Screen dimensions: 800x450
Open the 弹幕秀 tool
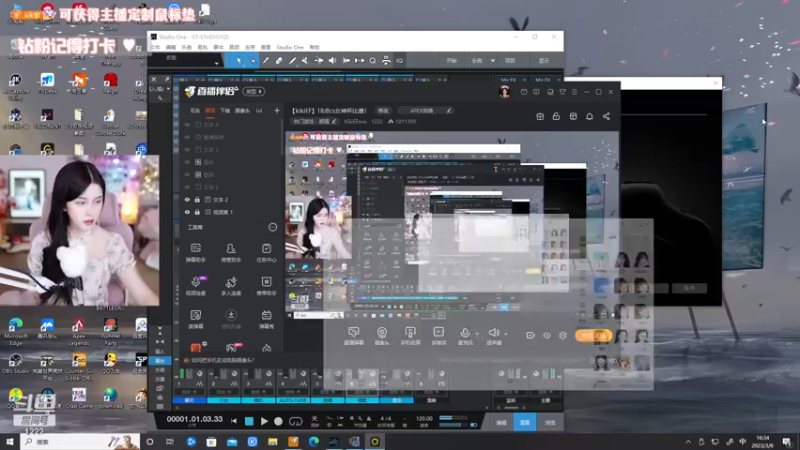point(266,319)
